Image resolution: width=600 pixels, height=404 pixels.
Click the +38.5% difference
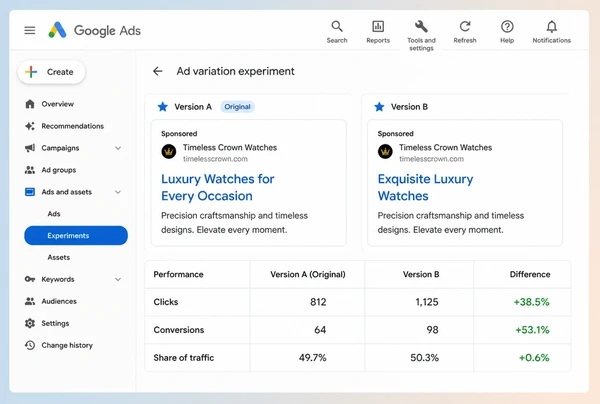pos(532,302)
